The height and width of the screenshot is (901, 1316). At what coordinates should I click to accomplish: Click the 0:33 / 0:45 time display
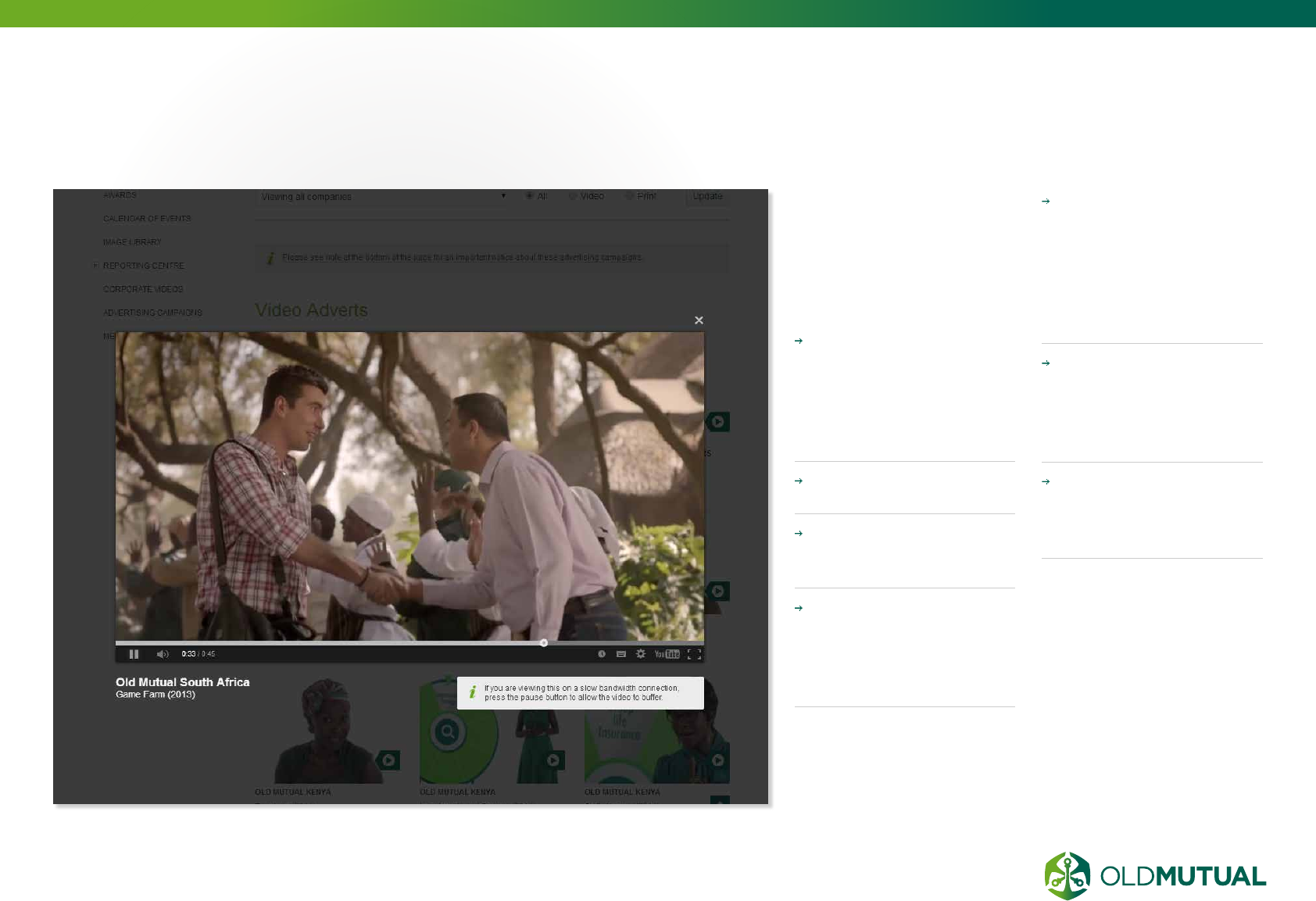[198, 654]
